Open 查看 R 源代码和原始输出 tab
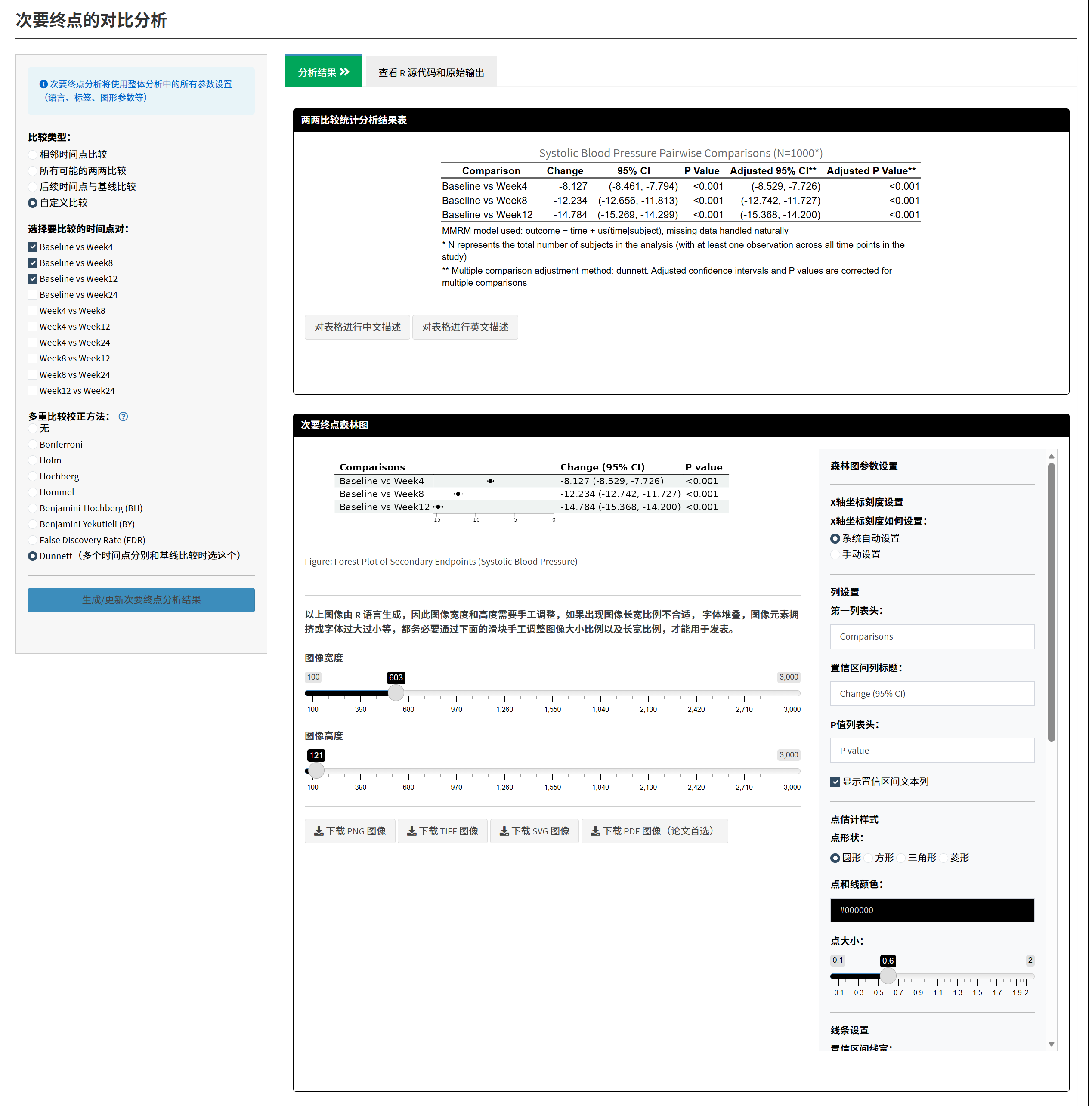Screen dimensions: 1092x1106 point(430,73)
